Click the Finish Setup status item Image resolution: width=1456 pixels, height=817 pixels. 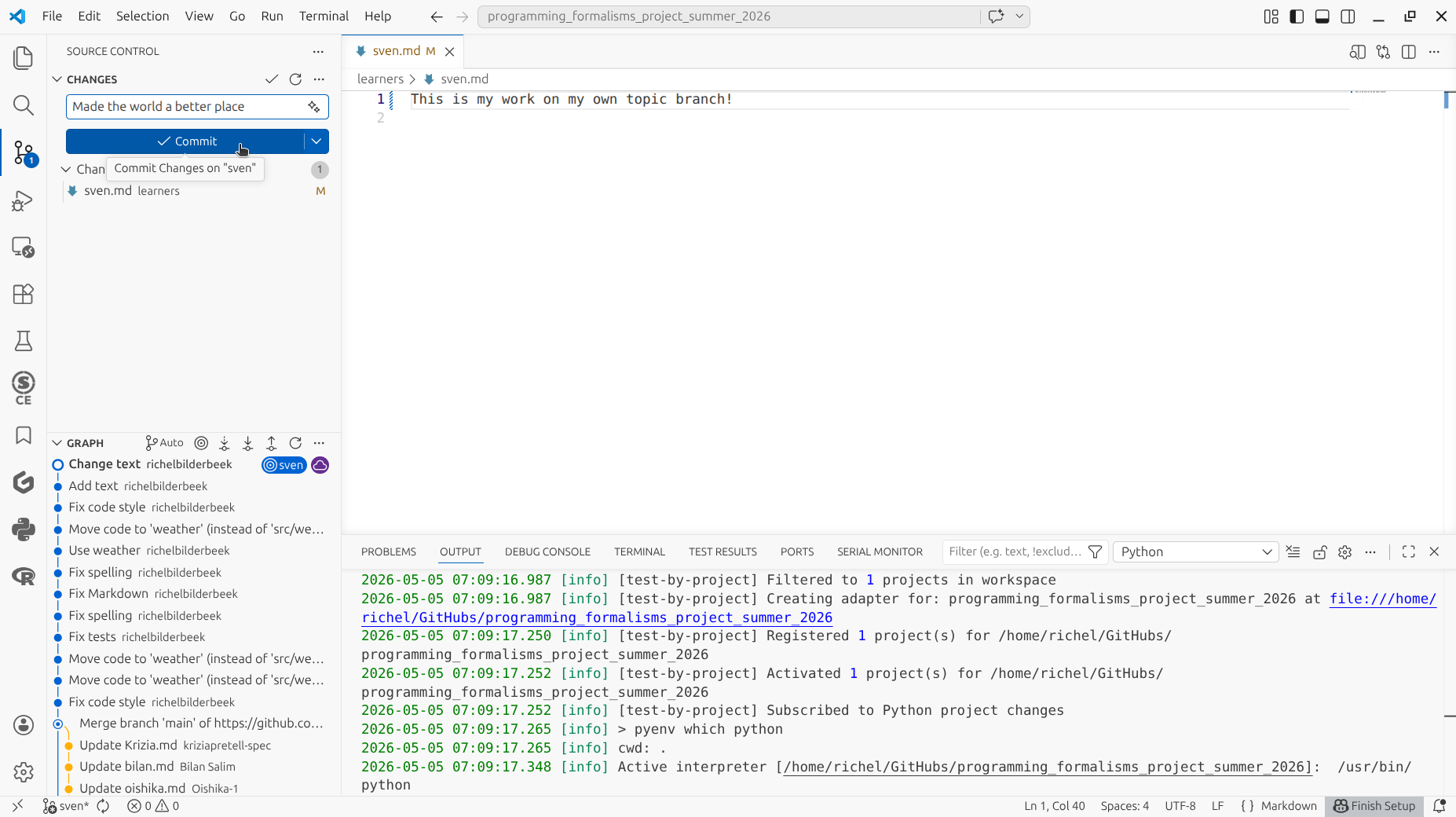(x=1374, y=806)
